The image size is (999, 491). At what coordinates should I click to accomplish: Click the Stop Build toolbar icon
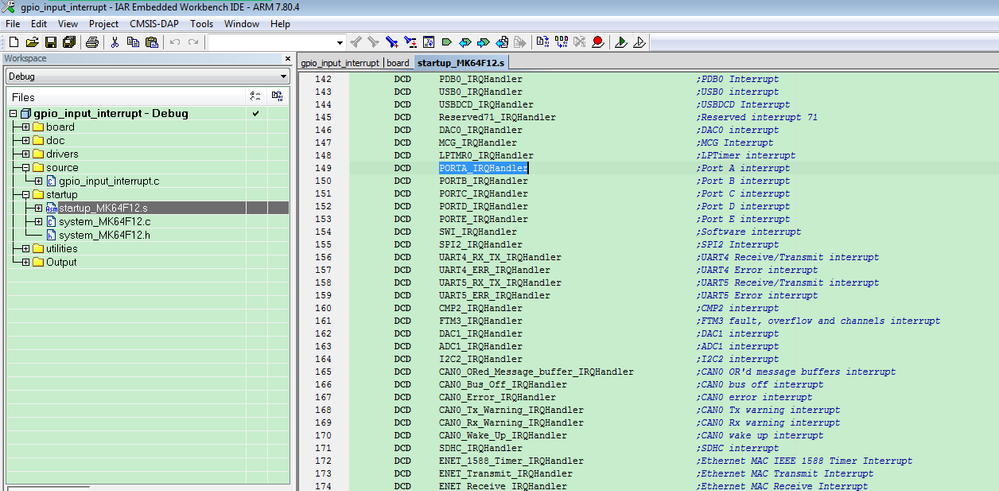pyautogui.click(x=579, y=43)
